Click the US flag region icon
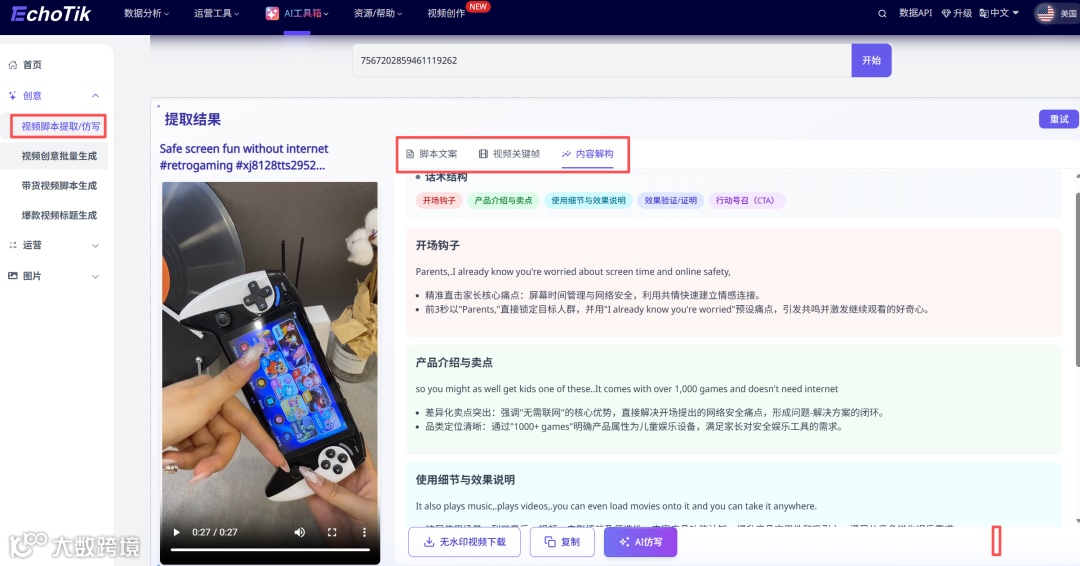Viewport: 1080px width, 566px height. [x=1046, y=13]
